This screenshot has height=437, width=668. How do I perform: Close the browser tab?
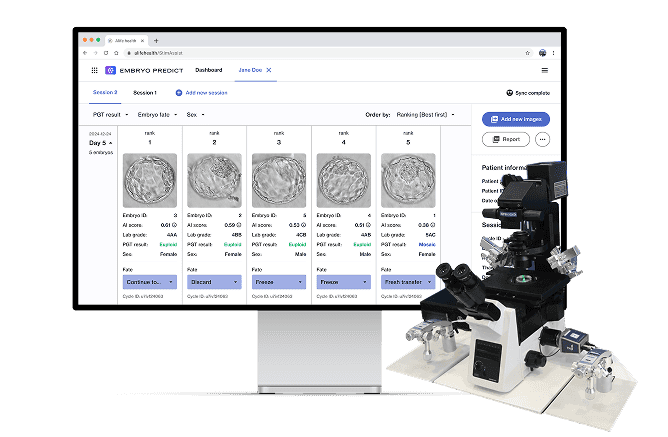click(x=142, y=41)
